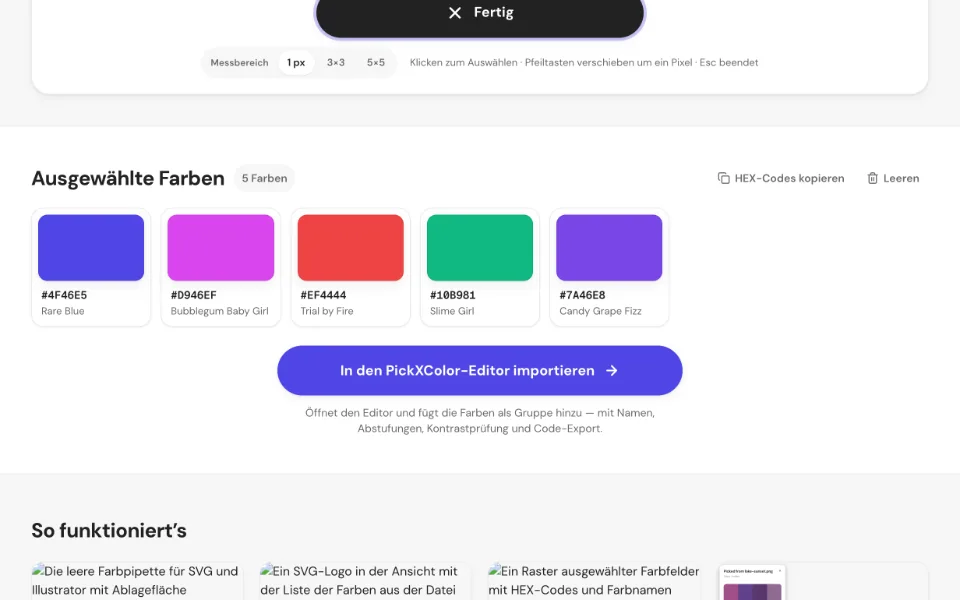
Task: Click the #10B981 hex code
Action: [x=452, y=295]
